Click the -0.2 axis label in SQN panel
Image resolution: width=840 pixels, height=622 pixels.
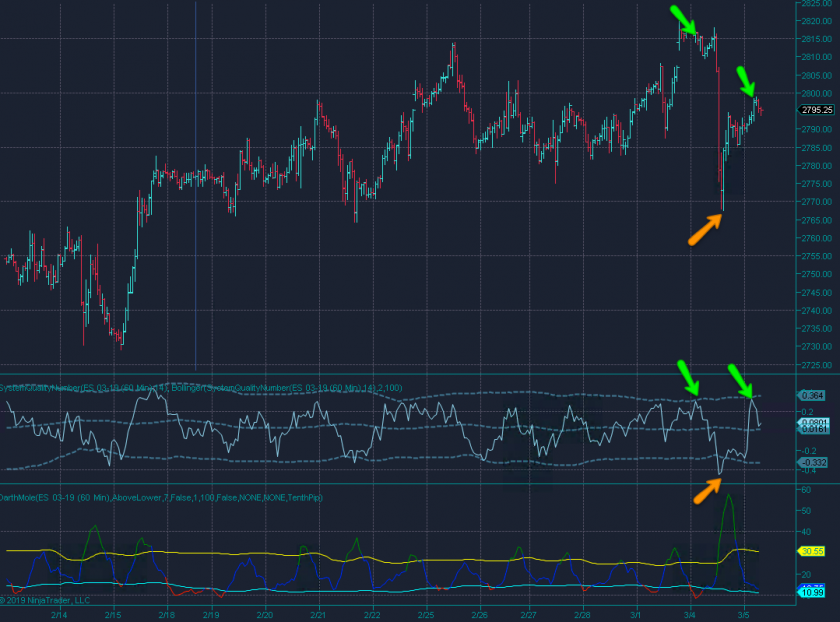point(808,451)
